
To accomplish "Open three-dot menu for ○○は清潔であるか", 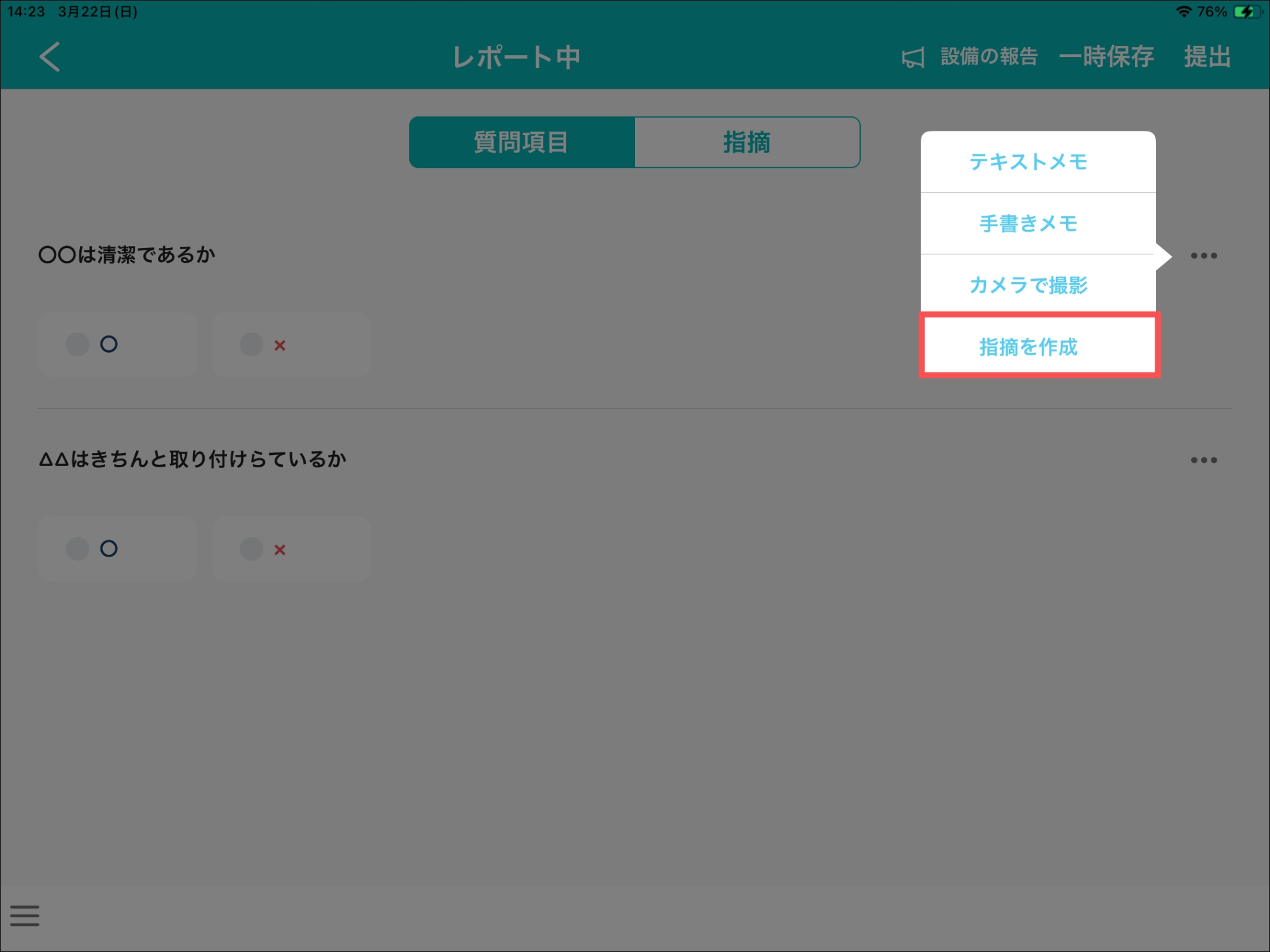I will tap(1204, 255).
